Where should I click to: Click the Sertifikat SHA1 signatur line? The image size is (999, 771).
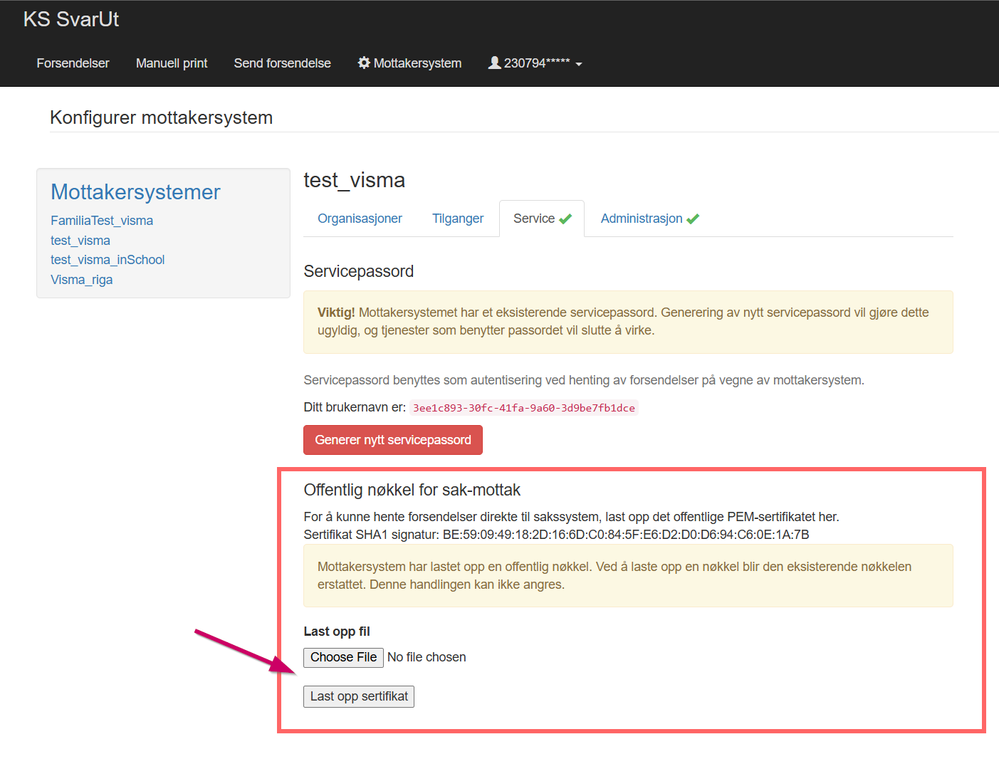click(x=556, y=535)
